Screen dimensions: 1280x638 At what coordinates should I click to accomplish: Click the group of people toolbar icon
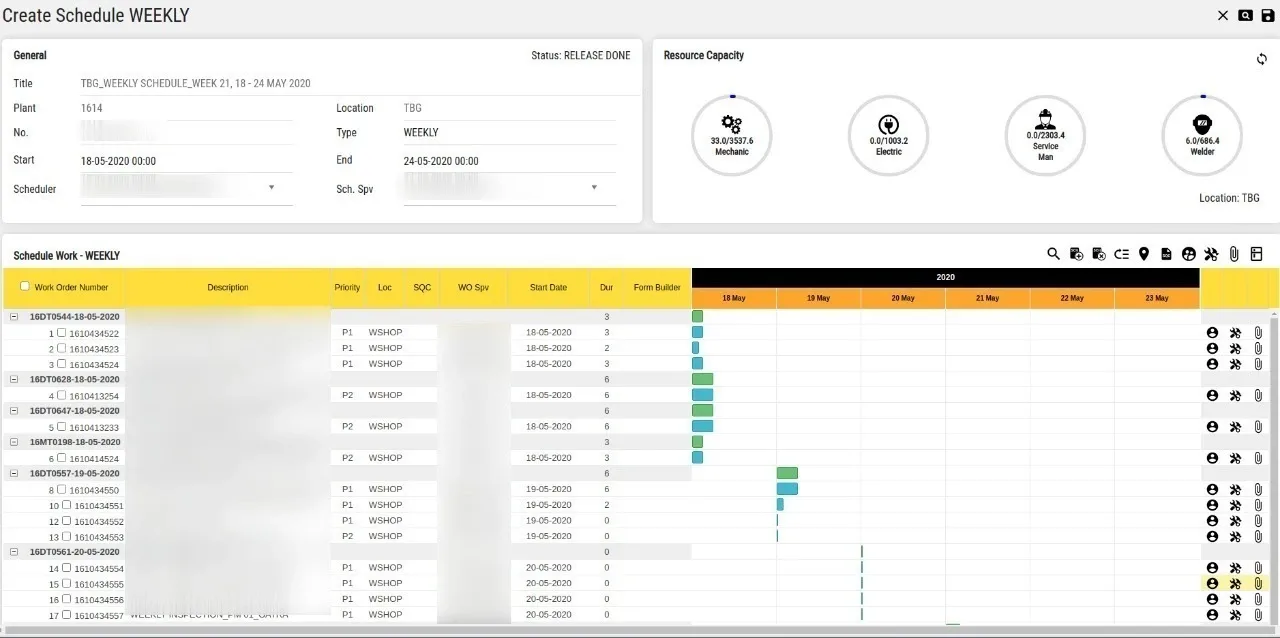click(x=1189, y=254)
